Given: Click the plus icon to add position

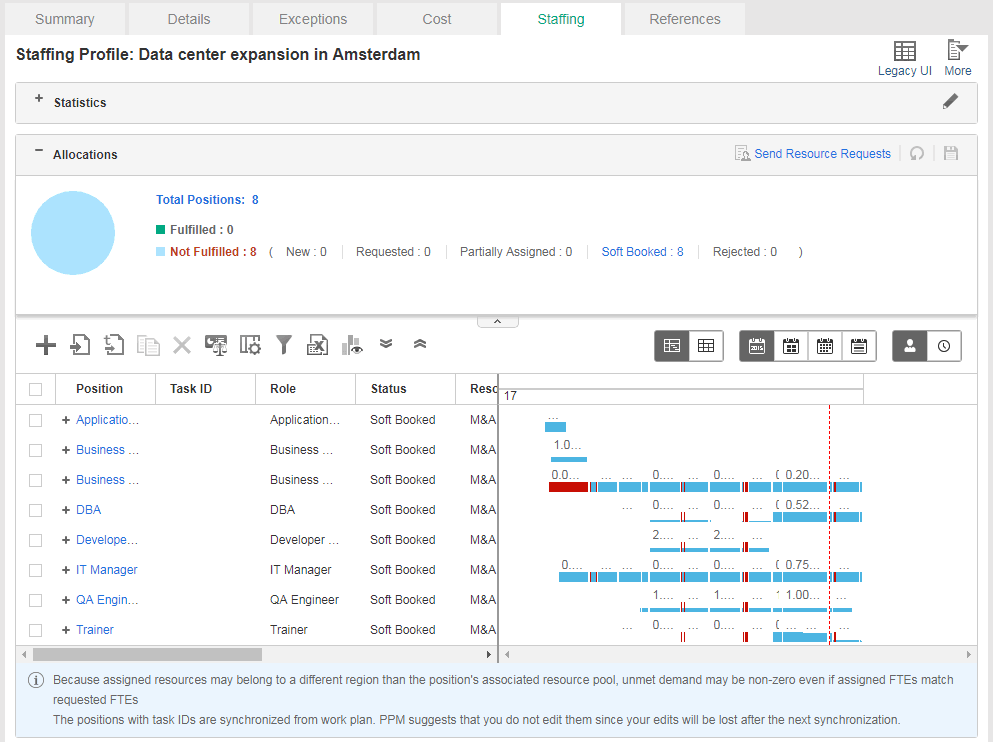Looking at the screenshot, I should pos(46,345).
